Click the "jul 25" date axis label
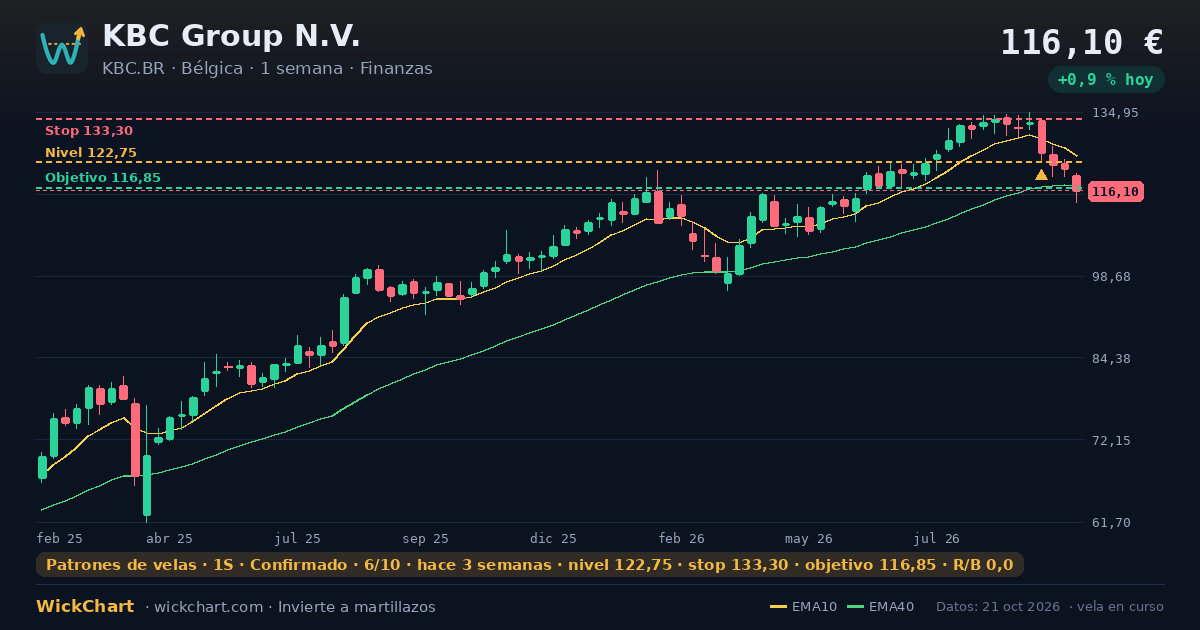 (x=297, y=538)
